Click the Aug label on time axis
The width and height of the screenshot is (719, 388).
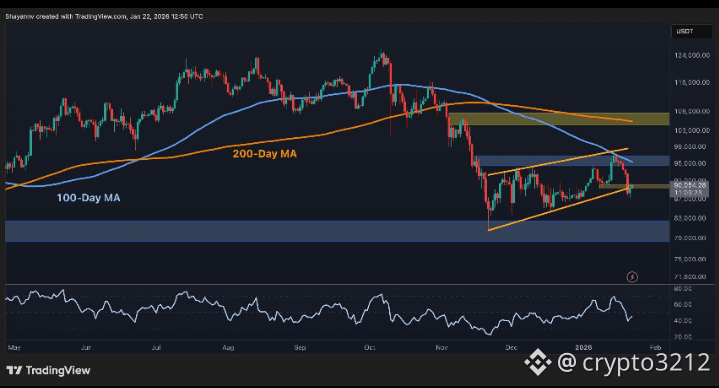[x=228, y=348]
